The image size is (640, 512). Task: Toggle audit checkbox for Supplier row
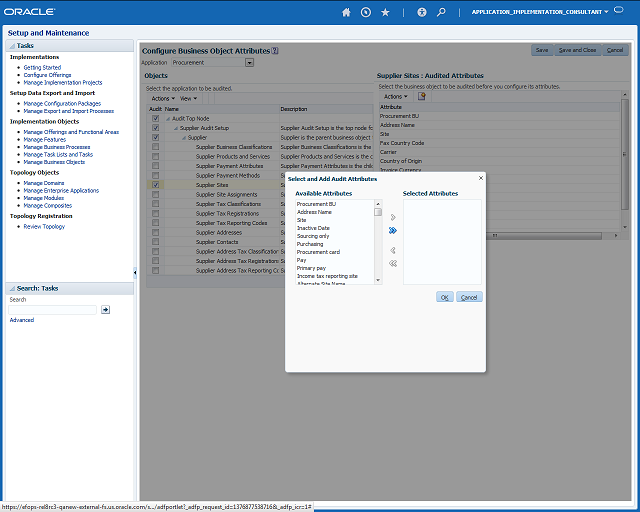(x=156, y=138)
